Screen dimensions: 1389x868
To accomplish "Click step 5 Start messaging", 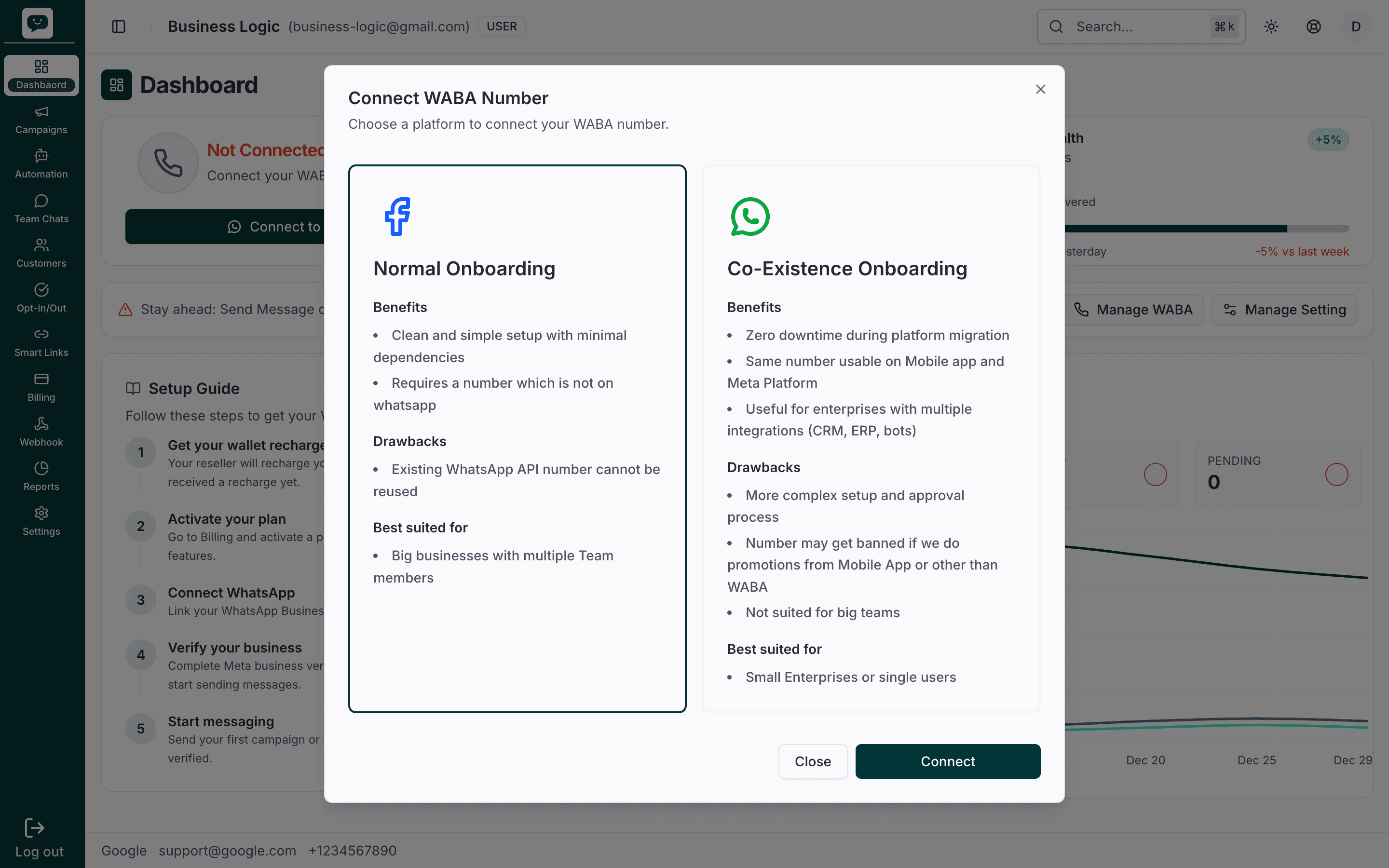I will 226,739.
